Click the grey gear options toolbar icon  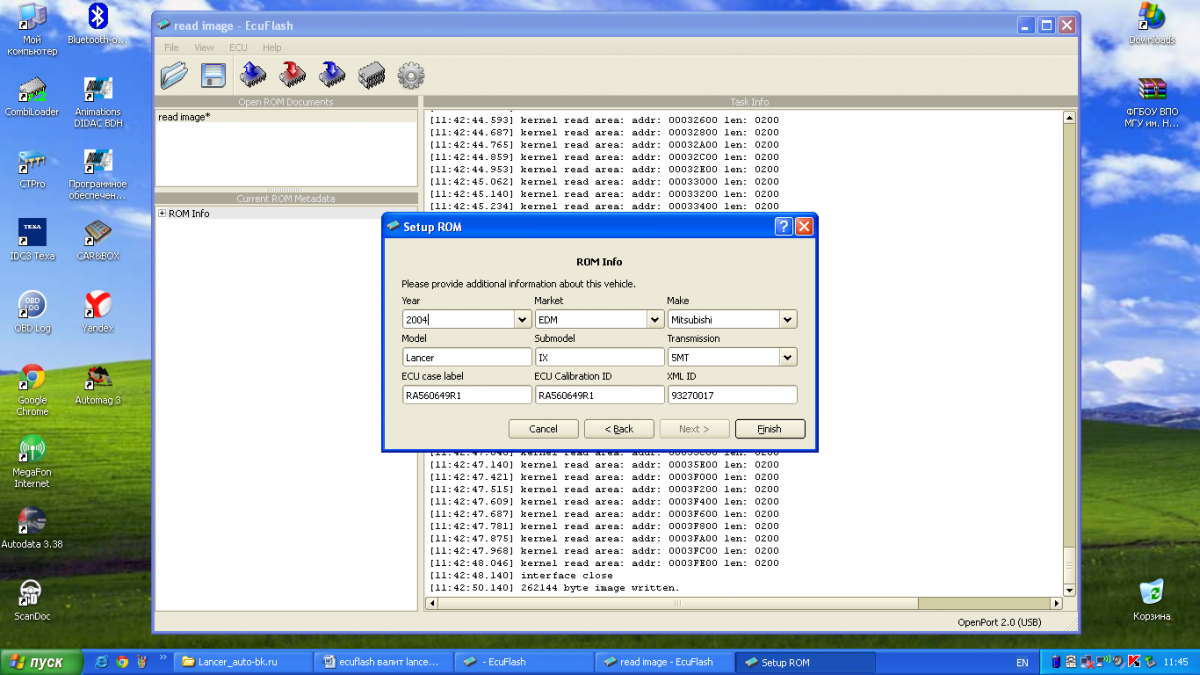tap(411, 75)
